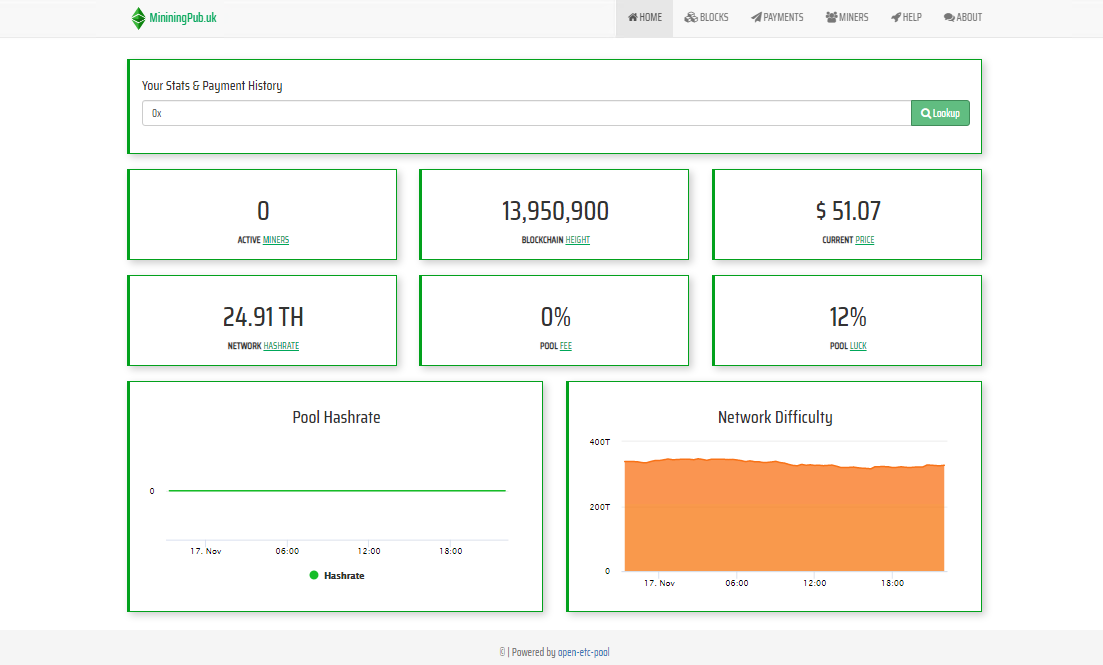Click the green Pool Hashrate line
Viewport: 1103px width, 665px height.
click(337, 490)
